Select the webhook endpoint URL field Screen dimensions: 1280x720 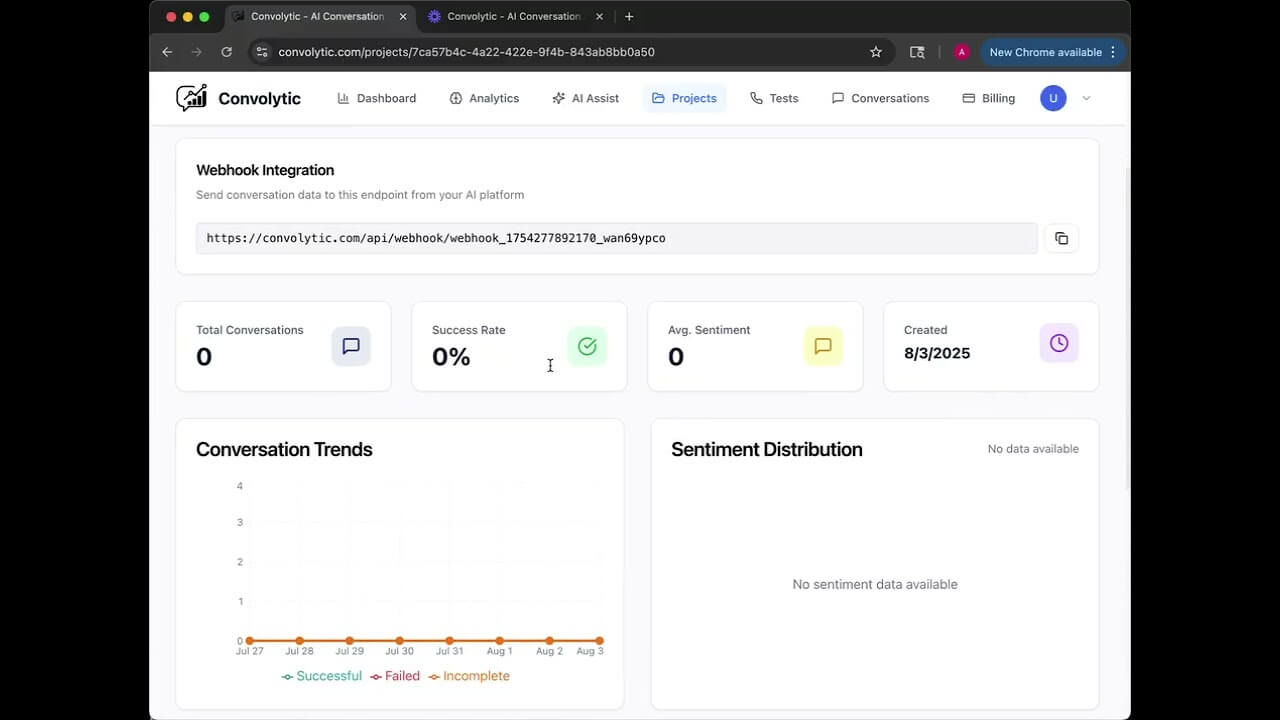616,238
